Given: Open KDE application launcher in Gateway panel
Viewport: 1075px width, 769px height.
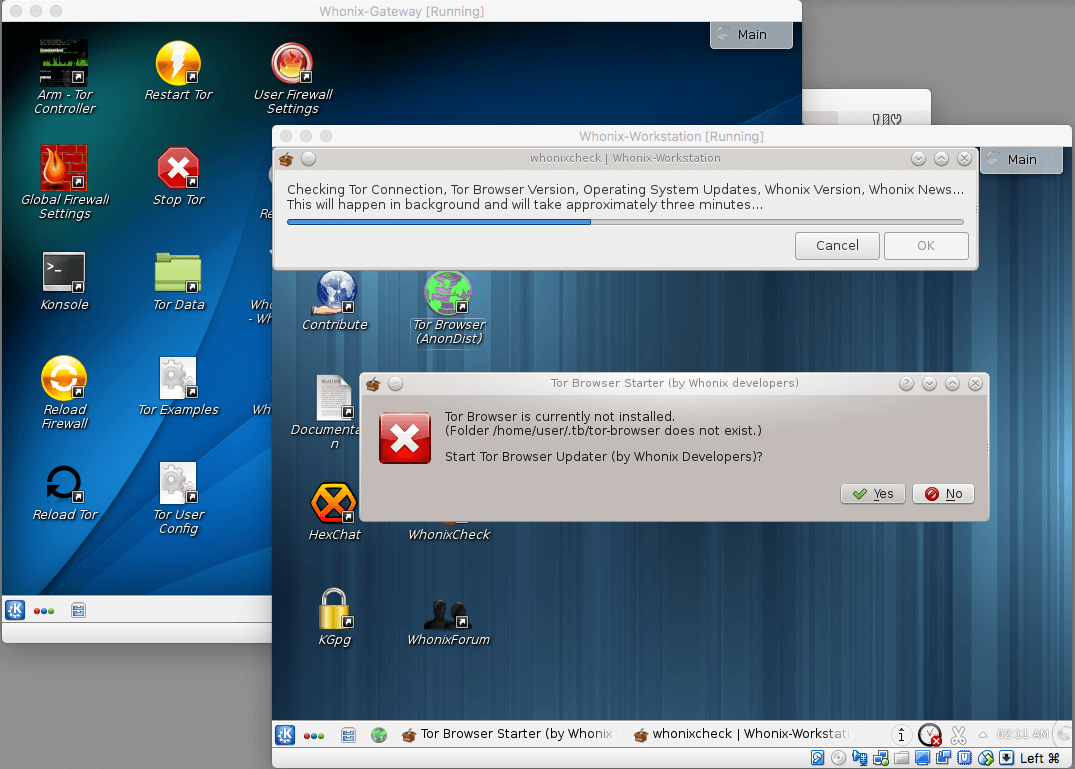Looking at the screenshot, I should (x=15, y=610).
